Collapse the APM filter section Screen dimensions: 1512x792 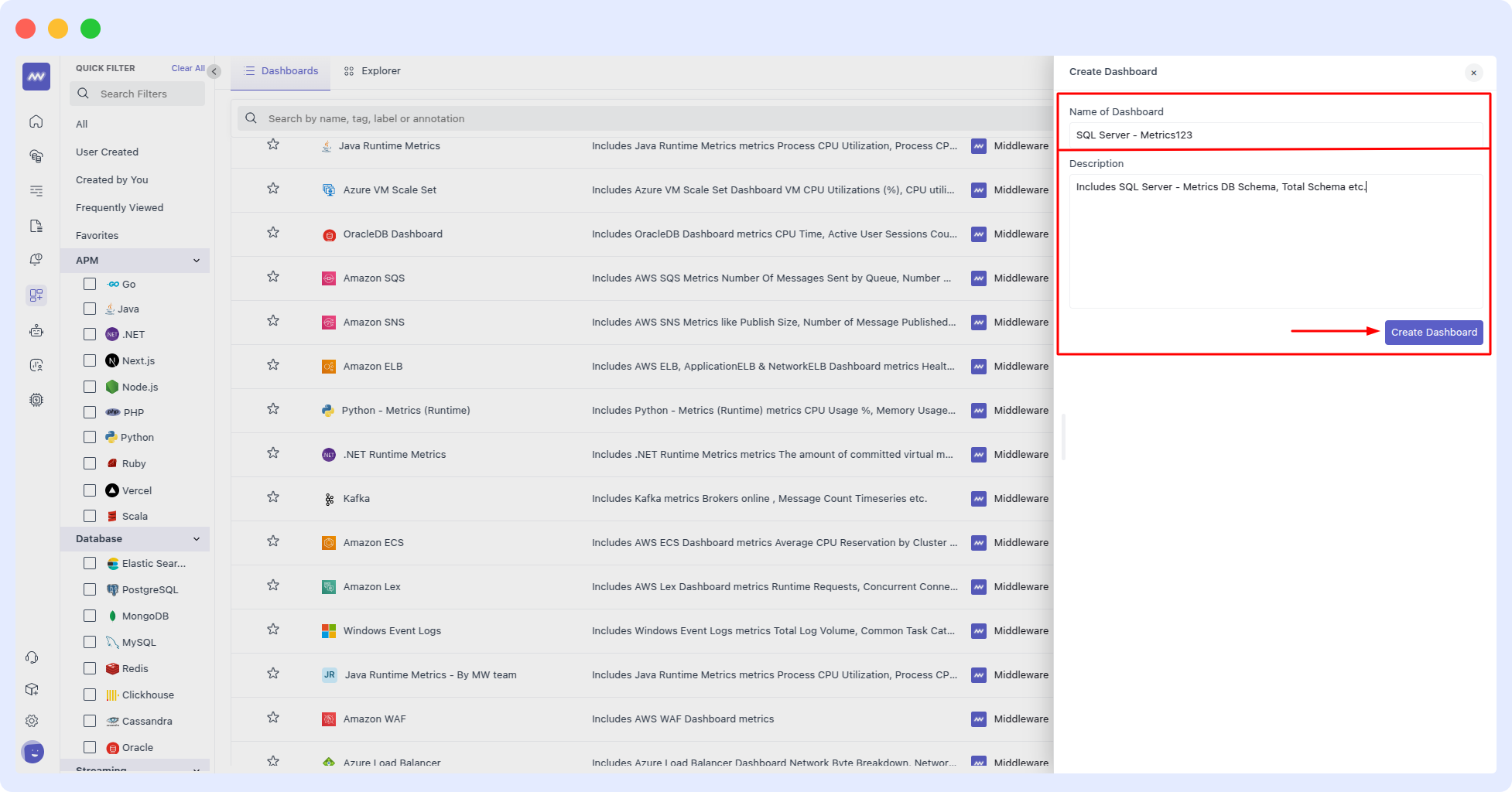tap(197, 261)
